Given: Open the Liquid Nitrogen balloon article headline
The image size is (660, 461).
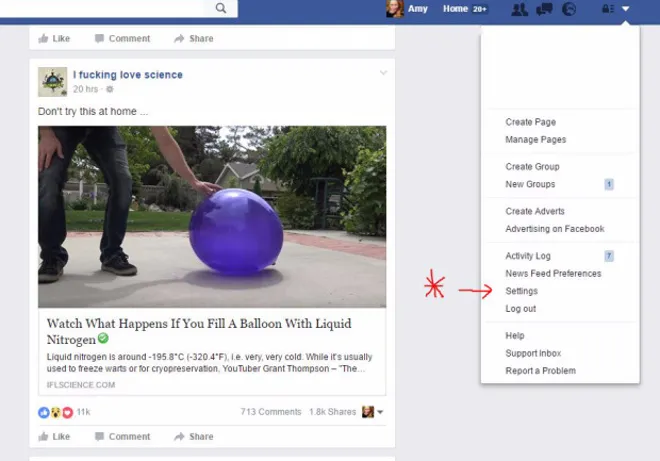Looking at the screenshot, I should 199,331.
